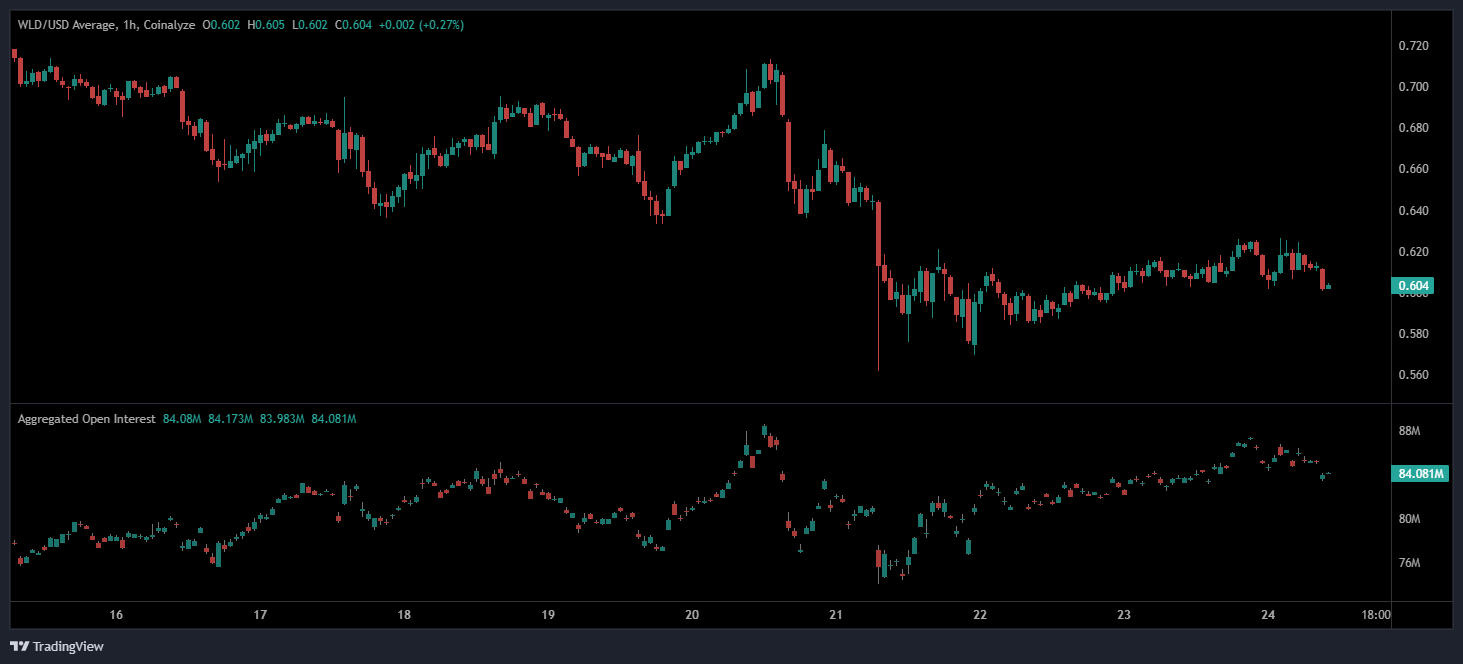The image size is (1463, 664).
Task: Click the long red candle wick near 0.560
Action: pyautogui.click(x=878, y=340)
